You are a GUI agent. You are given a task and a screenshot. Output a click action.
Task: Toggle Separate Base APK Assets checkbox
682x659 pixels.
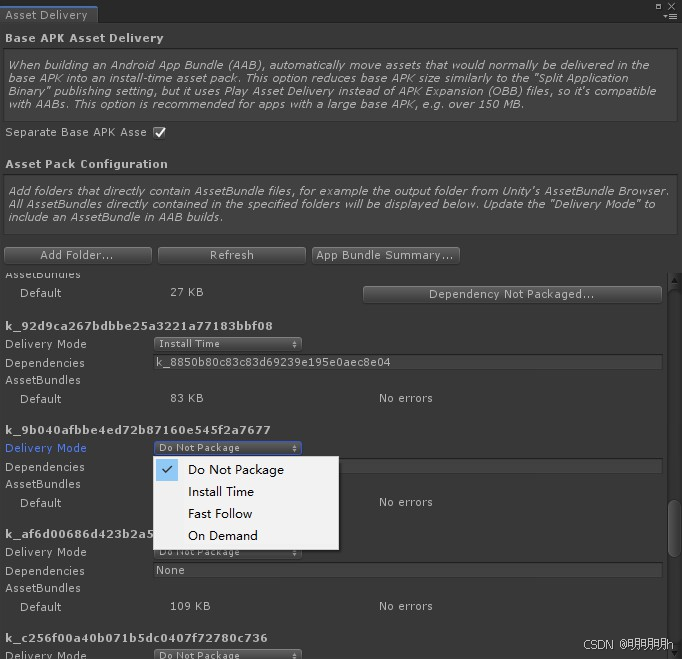[160, 132]
